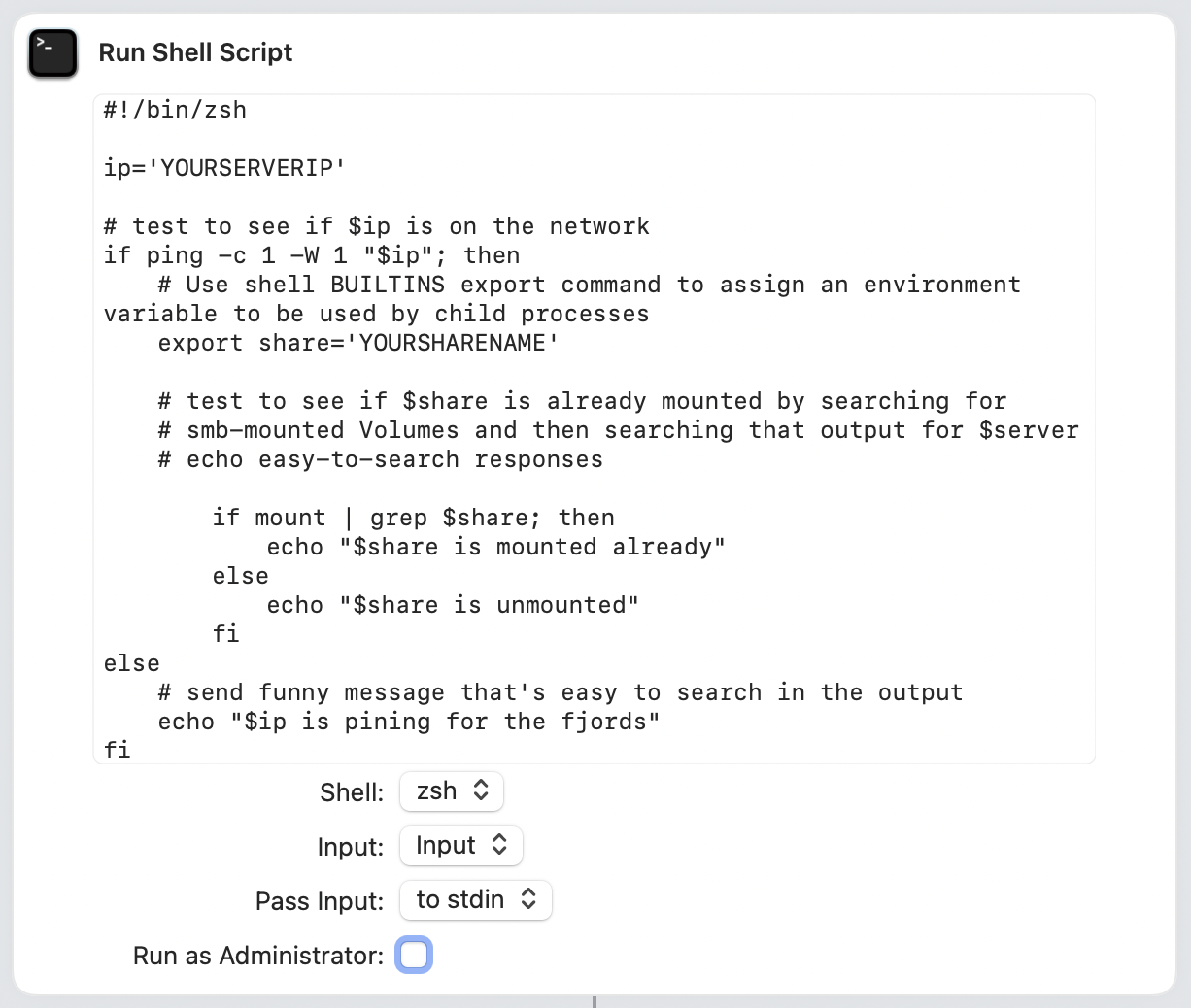
Task: Click the 'if ping -c 1 -W 1' line
Action: 312,255
